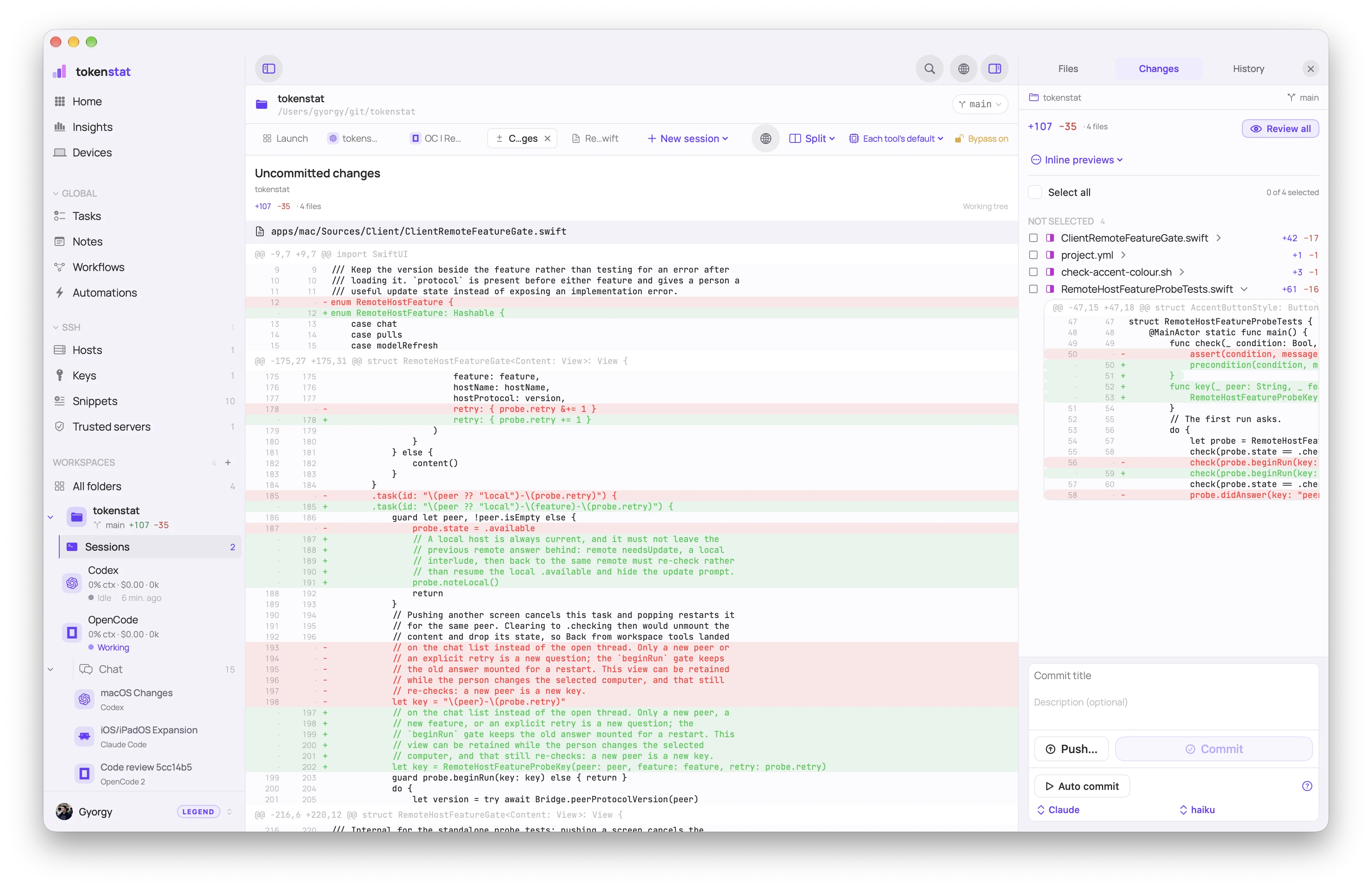Click the globe button beside New session
Viewport: 1372px width, 889px height.
[765, 138]
